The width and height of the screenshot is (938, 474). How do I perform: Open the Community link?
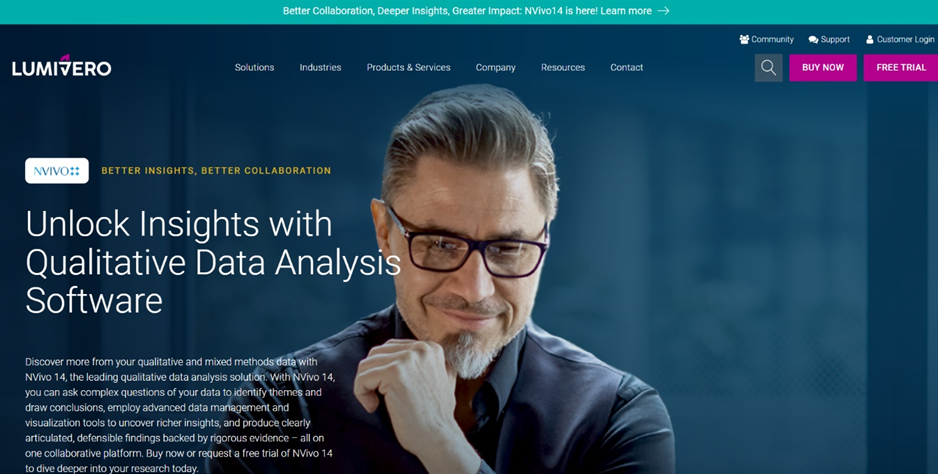(x=772, y=40)
